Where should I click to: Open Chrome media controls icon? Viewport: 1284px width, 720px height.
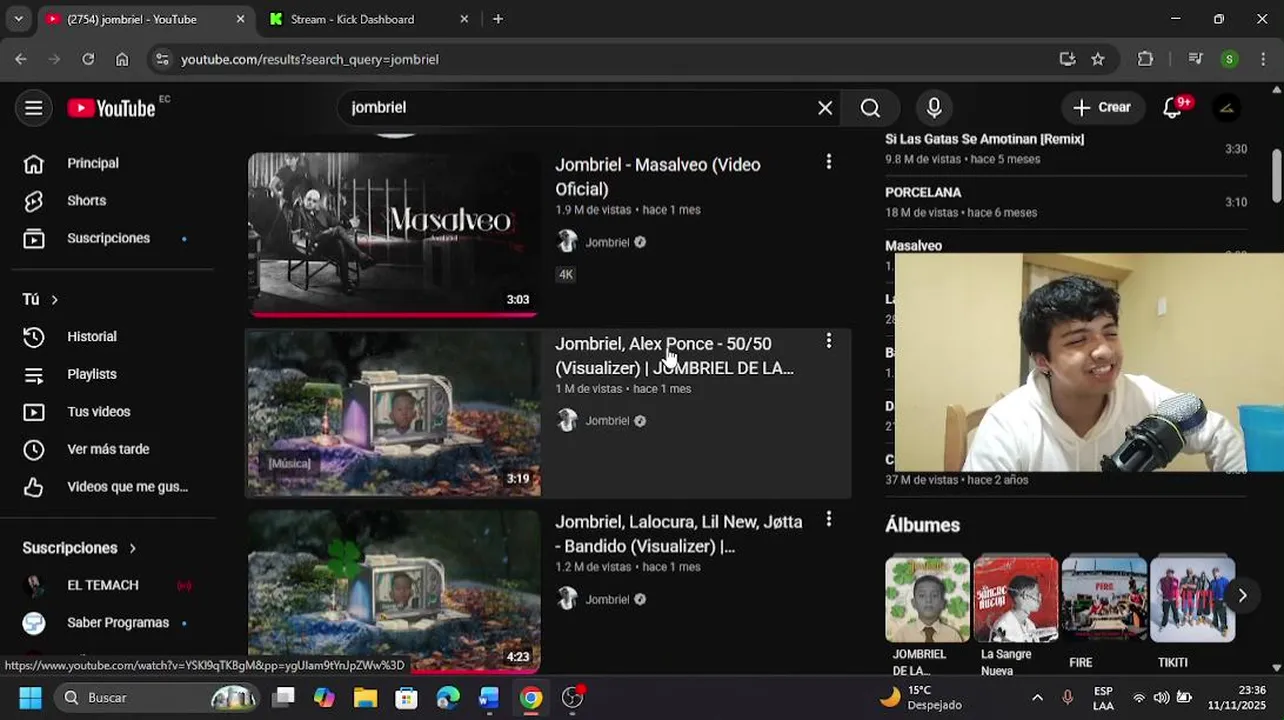click(x=1195, y=59)
